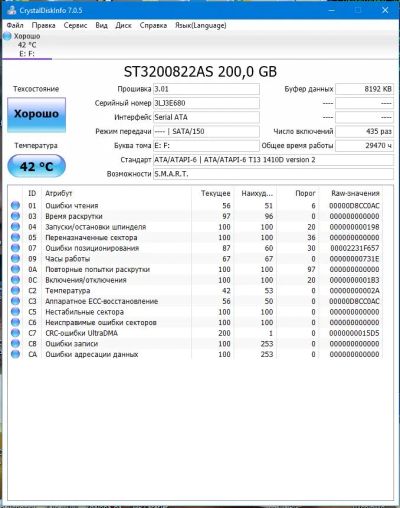Open the Язык(Language) menu

coord(201,25)
